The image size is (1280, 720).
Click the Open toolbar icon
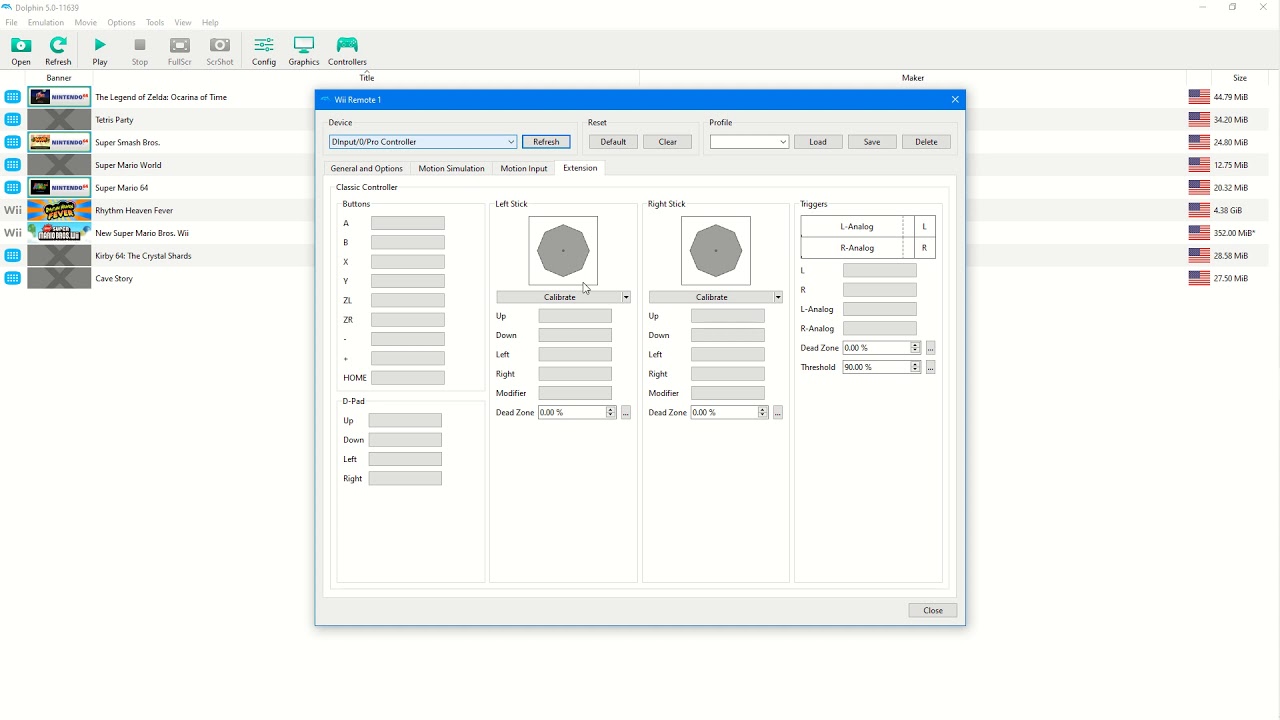(x=21, y=51)
